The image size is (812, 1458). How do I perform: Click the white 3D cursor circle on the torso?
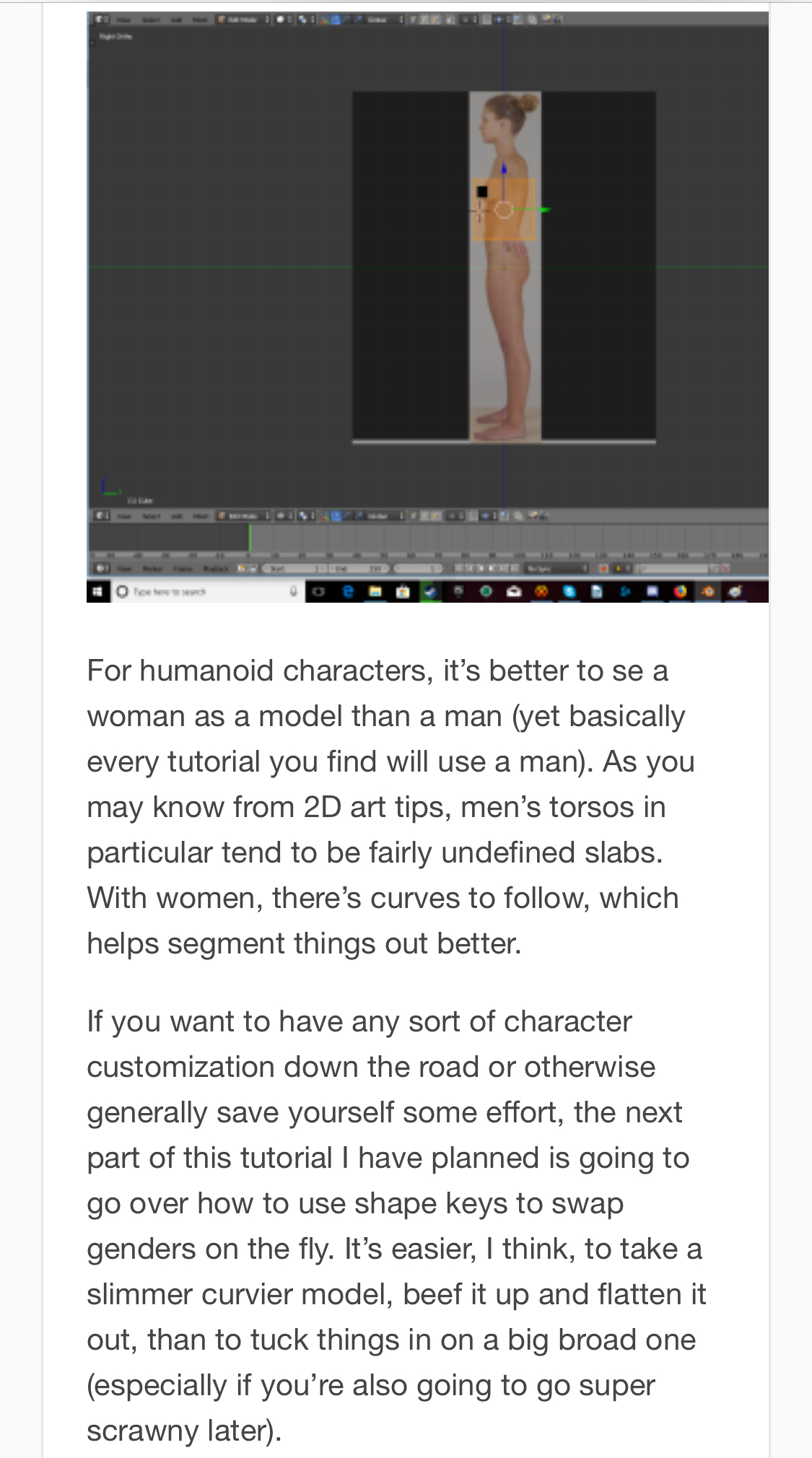(504, 210)
